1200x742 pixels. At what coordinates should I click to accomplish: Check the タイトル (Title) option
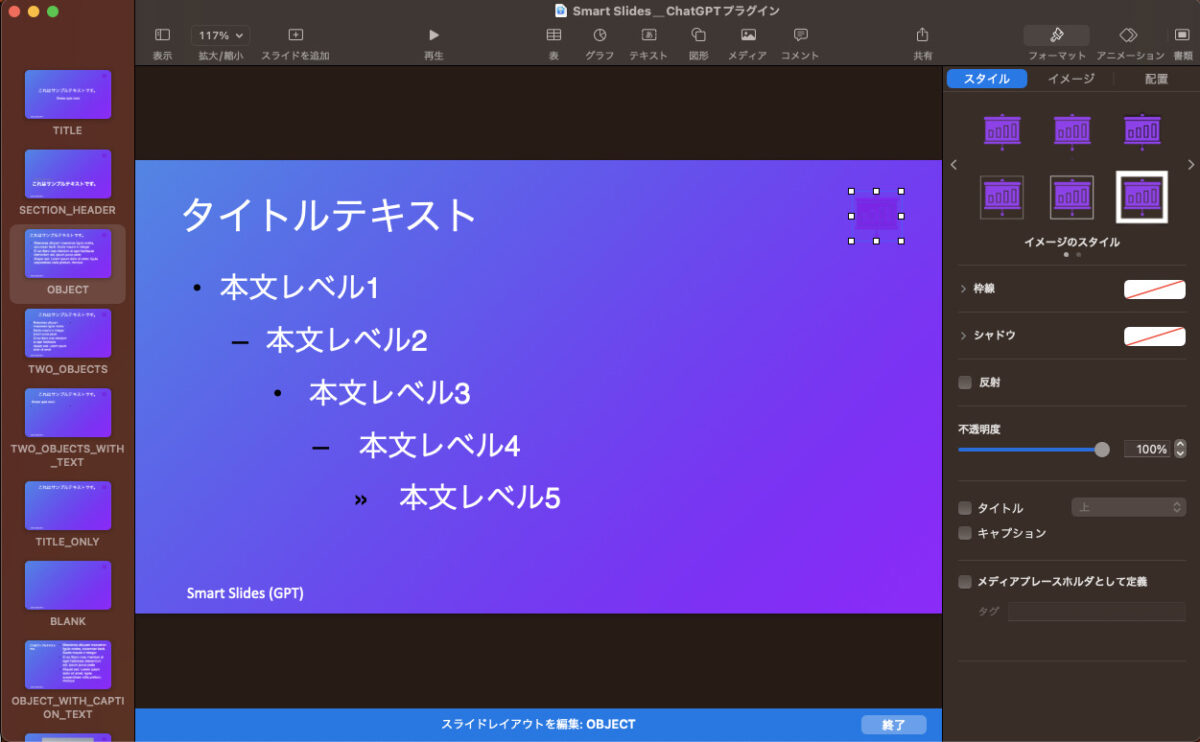(x=963, y=508)
